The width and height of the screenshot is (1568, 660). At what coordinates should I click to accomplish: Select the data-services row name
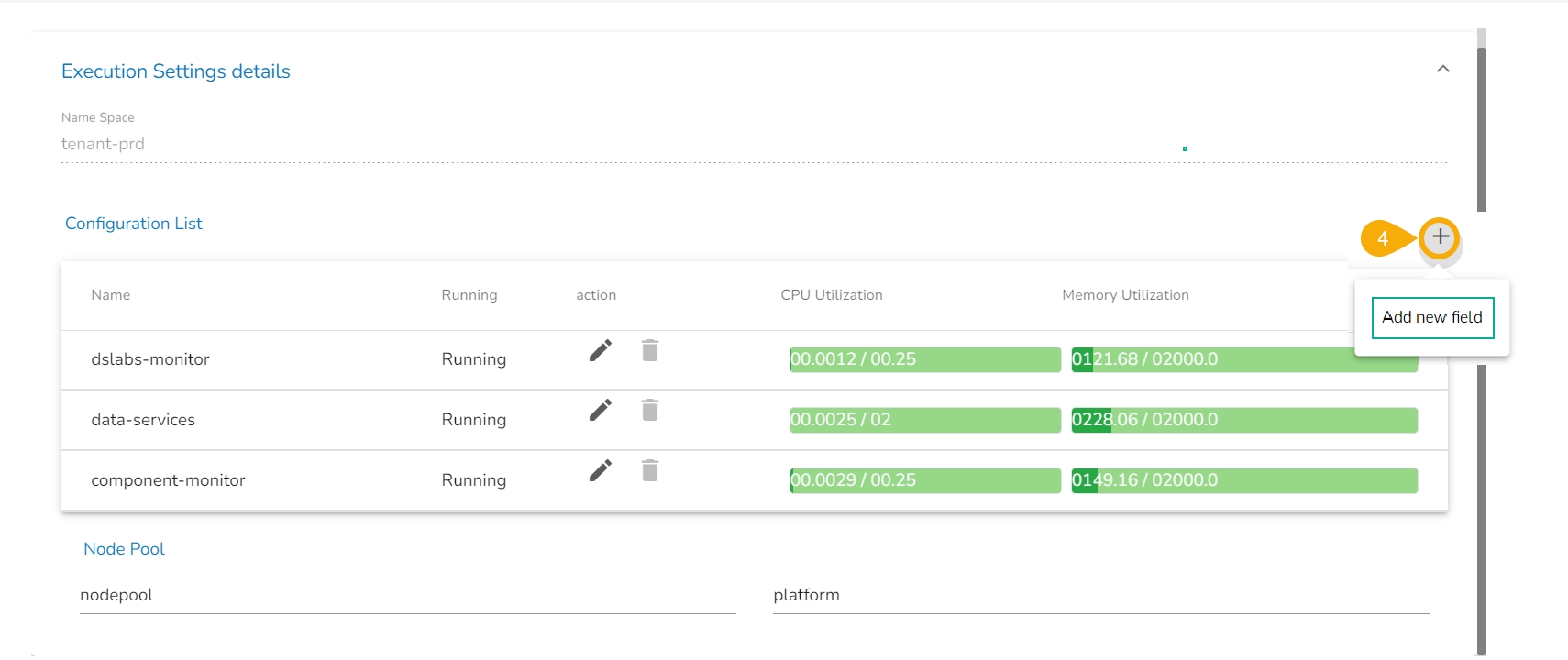[x=143, y=420]
